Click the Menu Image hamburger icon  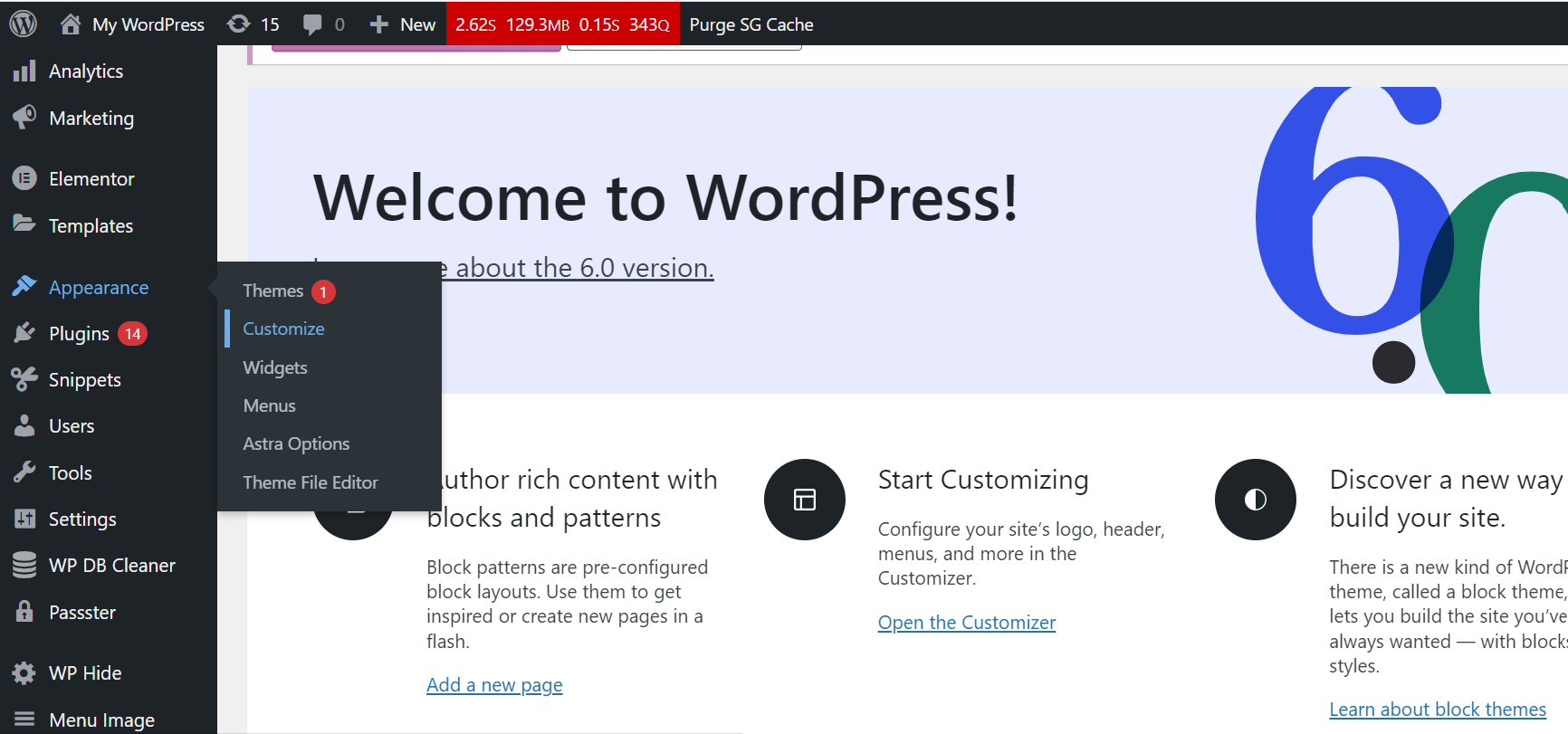24,720
